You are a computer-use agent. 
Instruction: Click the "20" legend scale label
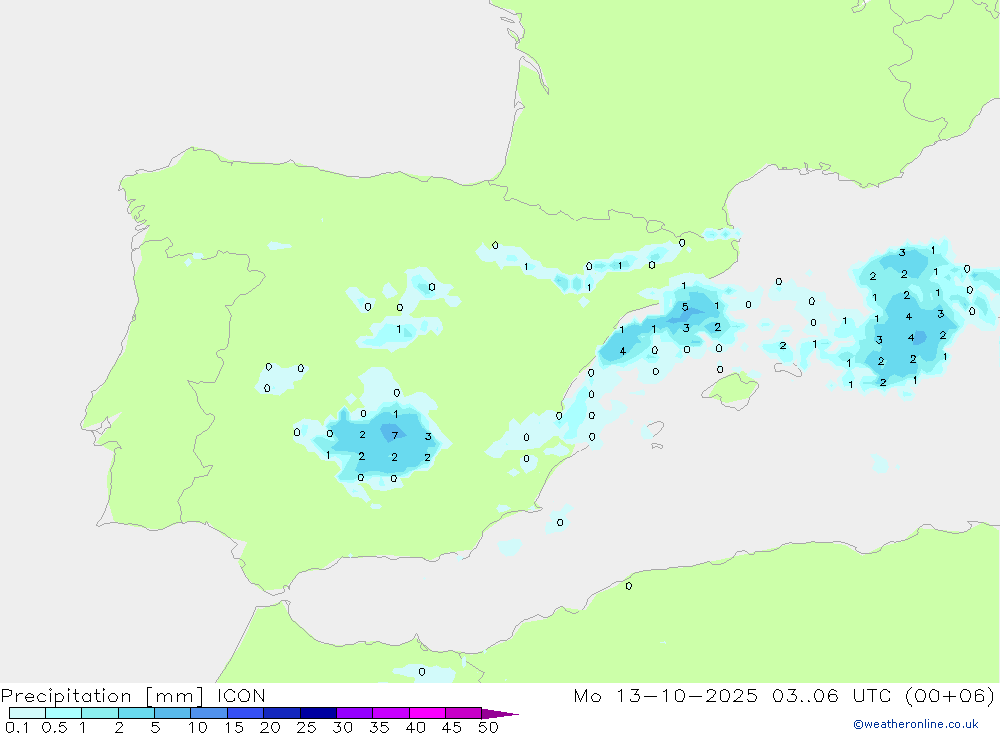tap(270, 727)
